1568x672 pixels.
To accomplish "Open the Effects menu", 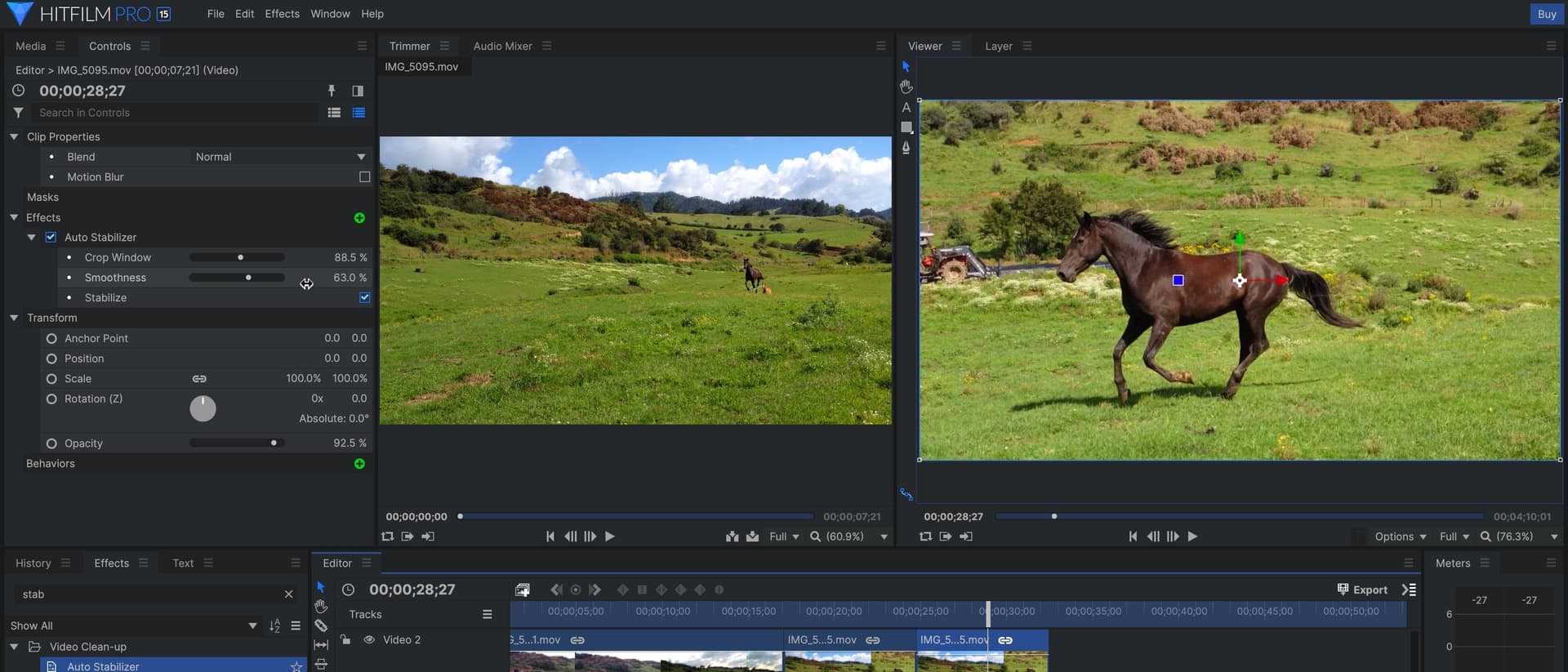I will click(x=282, y=14).
